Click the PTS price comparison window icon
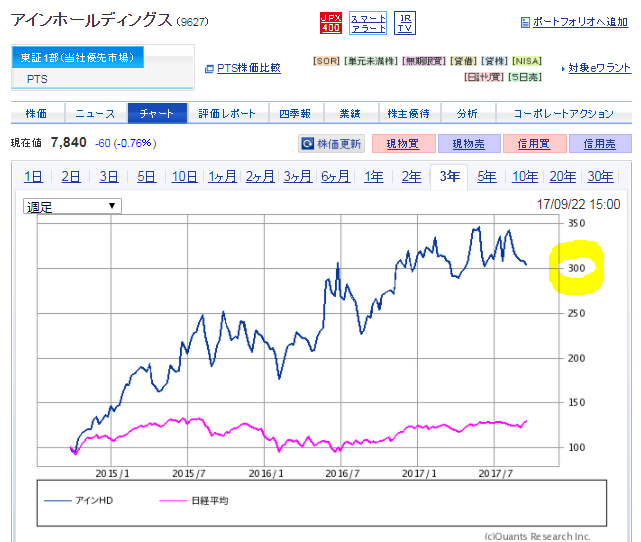This screenshot has width=641, height=542. pos(209,69)
